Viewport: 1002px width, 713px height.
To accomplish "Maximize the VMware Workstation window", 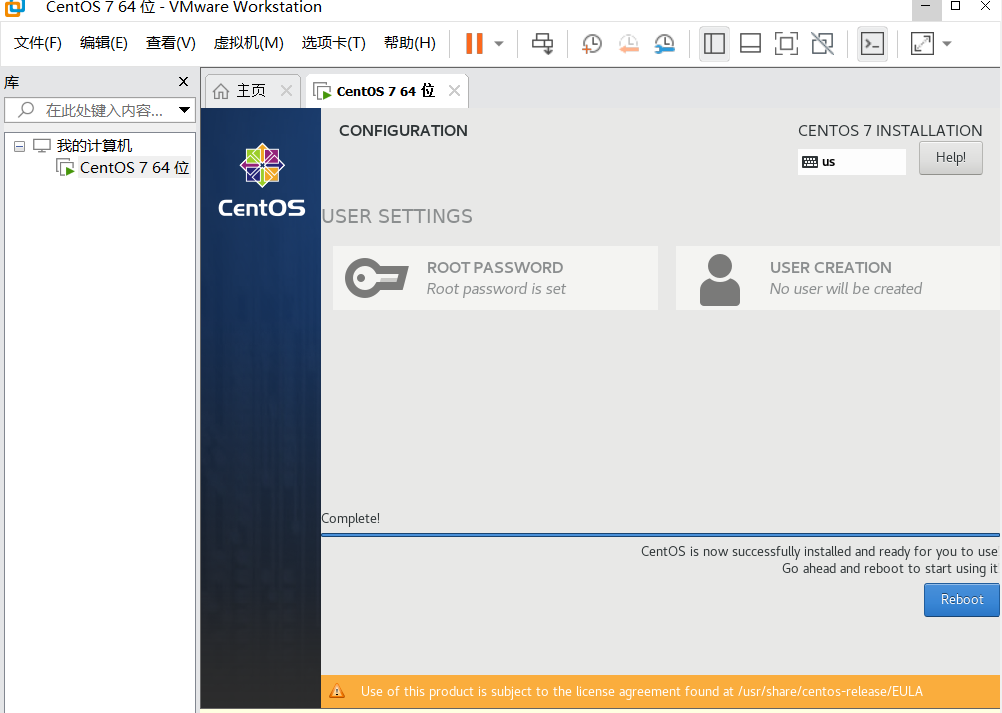I will (956, 6).
